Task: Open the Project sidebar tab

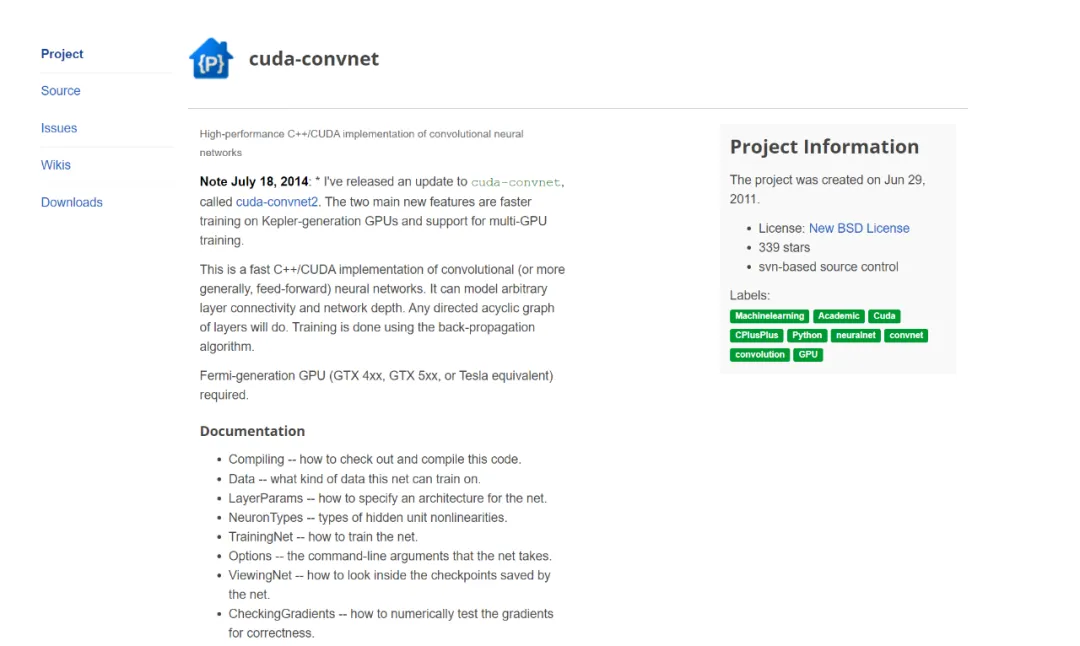Action: tap(62, 54)
